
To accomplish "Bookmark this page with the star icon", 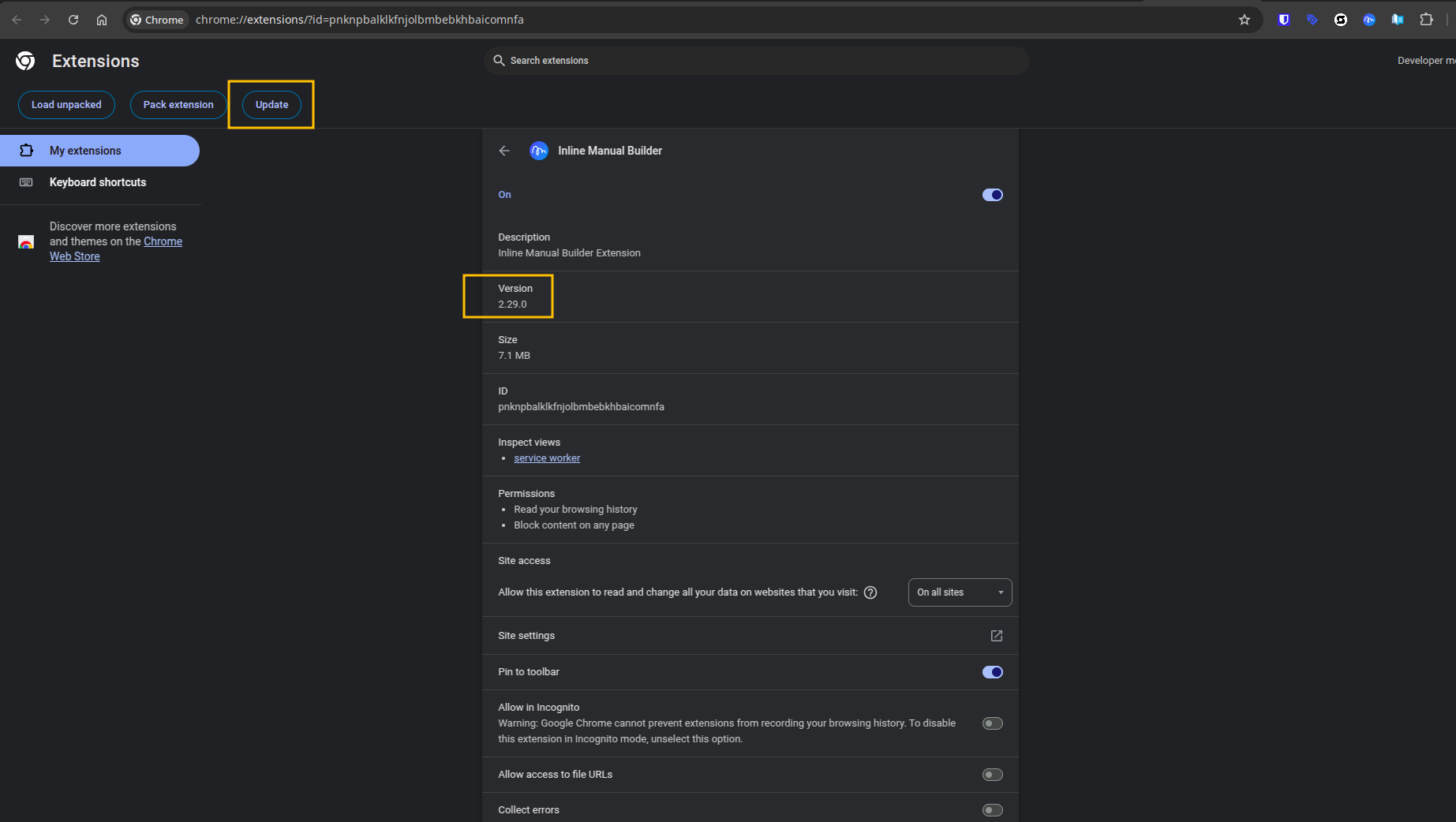I will pyautogui.click(x=1245, y=20).
